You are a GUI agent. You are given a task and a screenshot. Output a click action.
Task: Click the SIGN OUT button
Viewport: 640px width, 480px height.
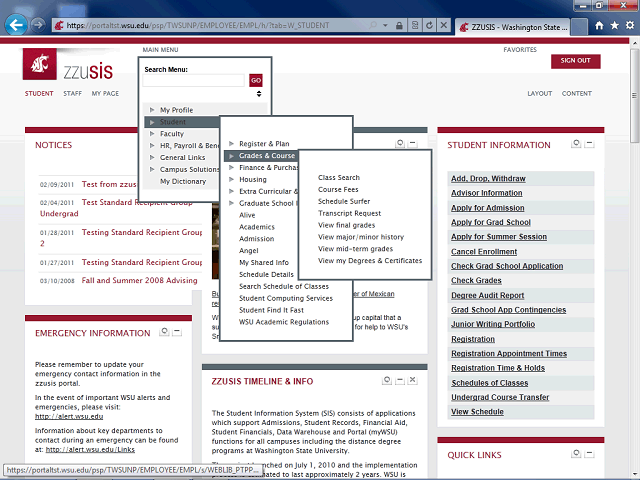pos(576,61)
